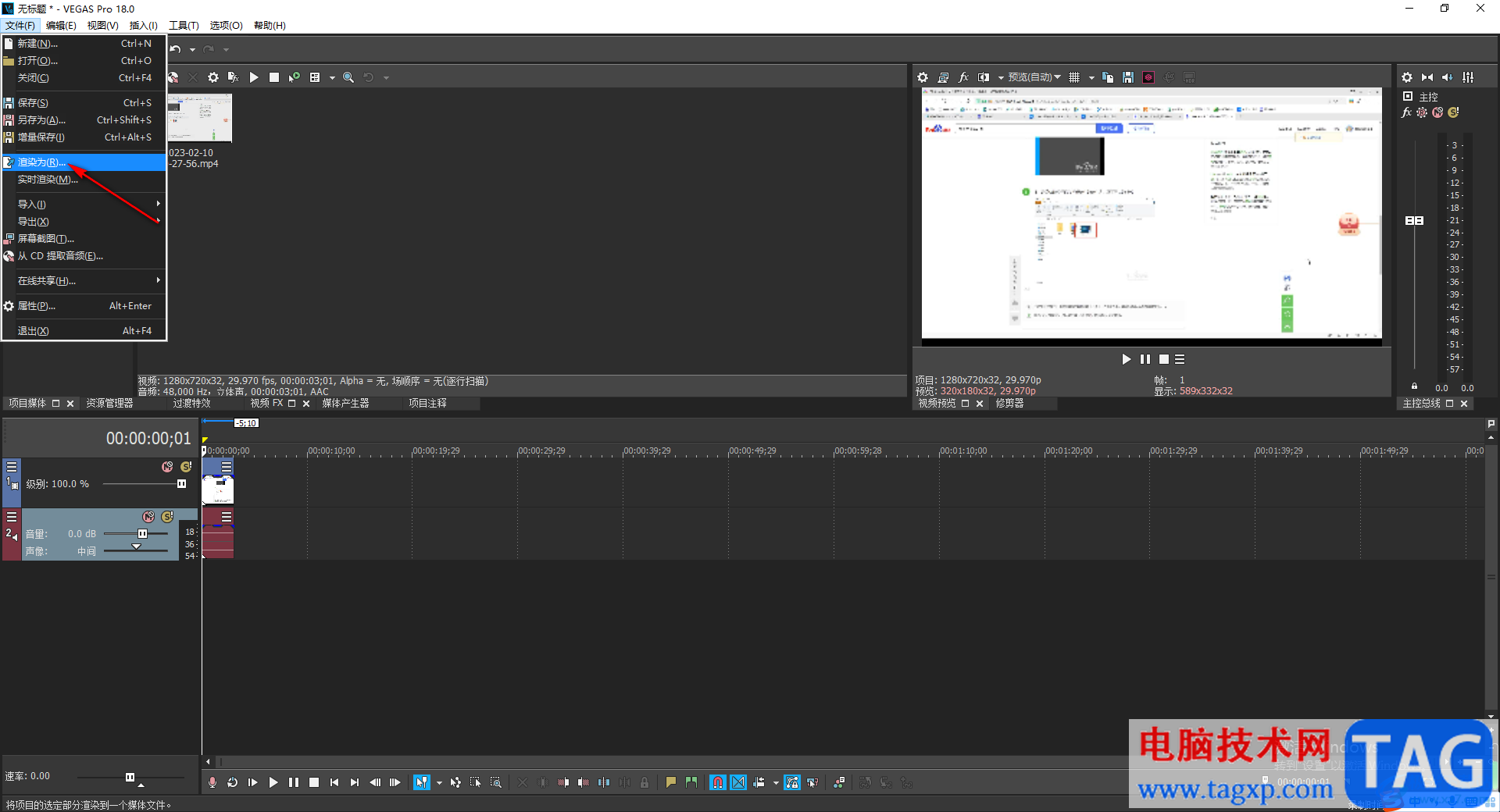Pause the video preview
This screenshot has width=1500, height=812.
pos(1145,359)
